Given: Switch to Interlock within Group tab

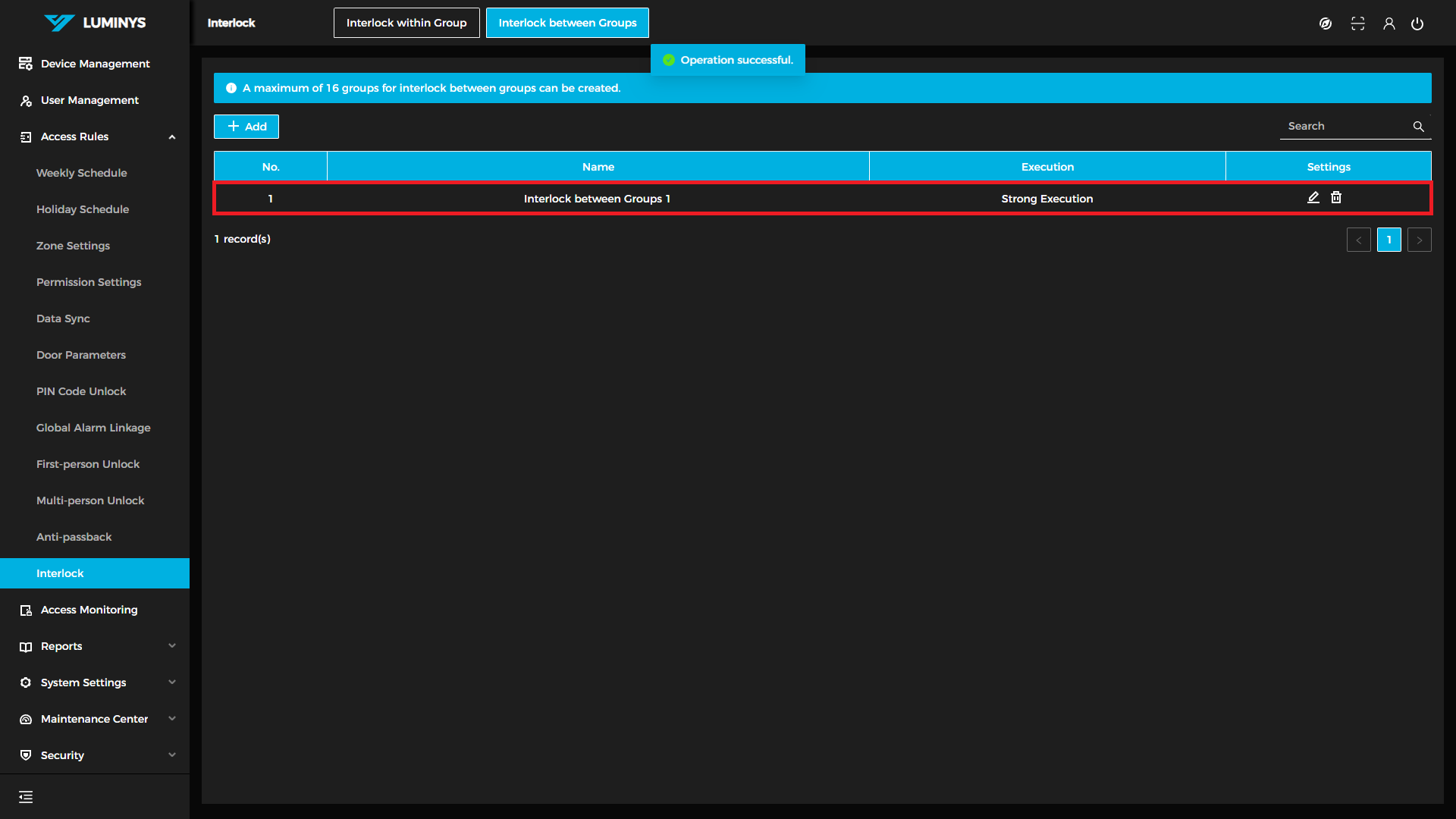Looking at the screenshot, I should [x=406, y=23].
